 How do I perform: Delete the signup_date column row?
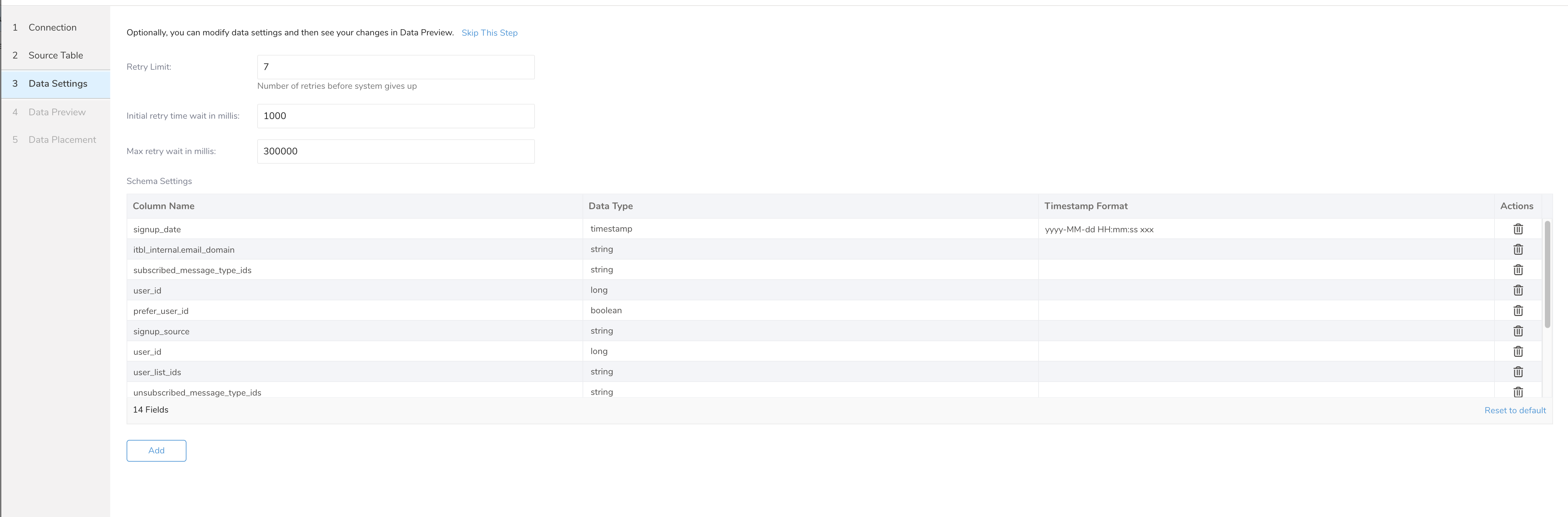1518,229
